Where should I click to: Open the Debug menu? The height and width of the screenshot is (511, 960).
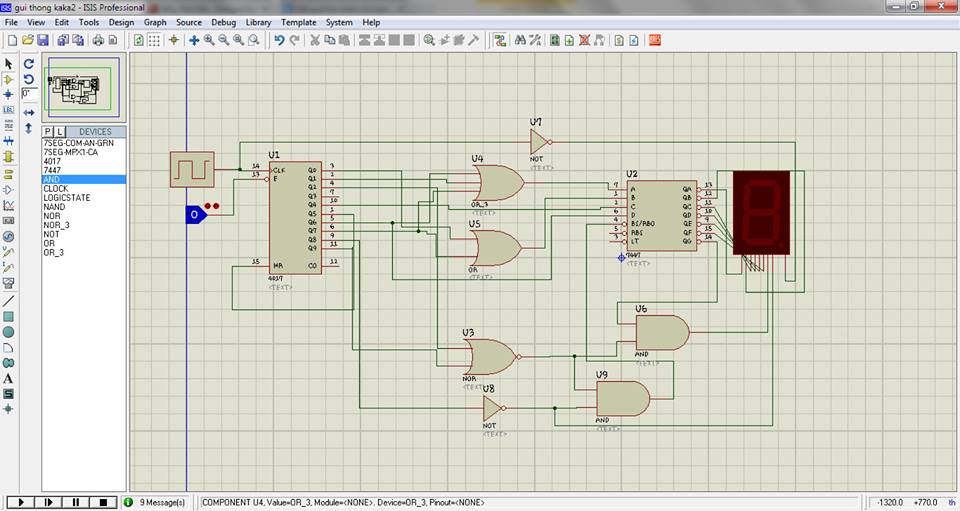click(223, 22)
